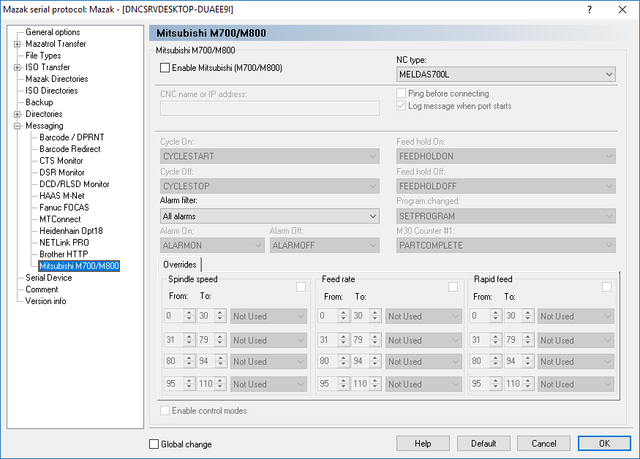
Task: Collapse the Messaging tree node
Action: pos(17,126)
